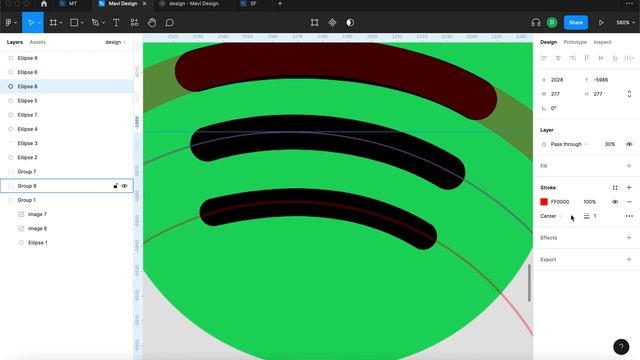This screenshot has width=640, height=360.
Task: Open the Resources components tool
Action: pyautogui.click(x=134, y=23)
